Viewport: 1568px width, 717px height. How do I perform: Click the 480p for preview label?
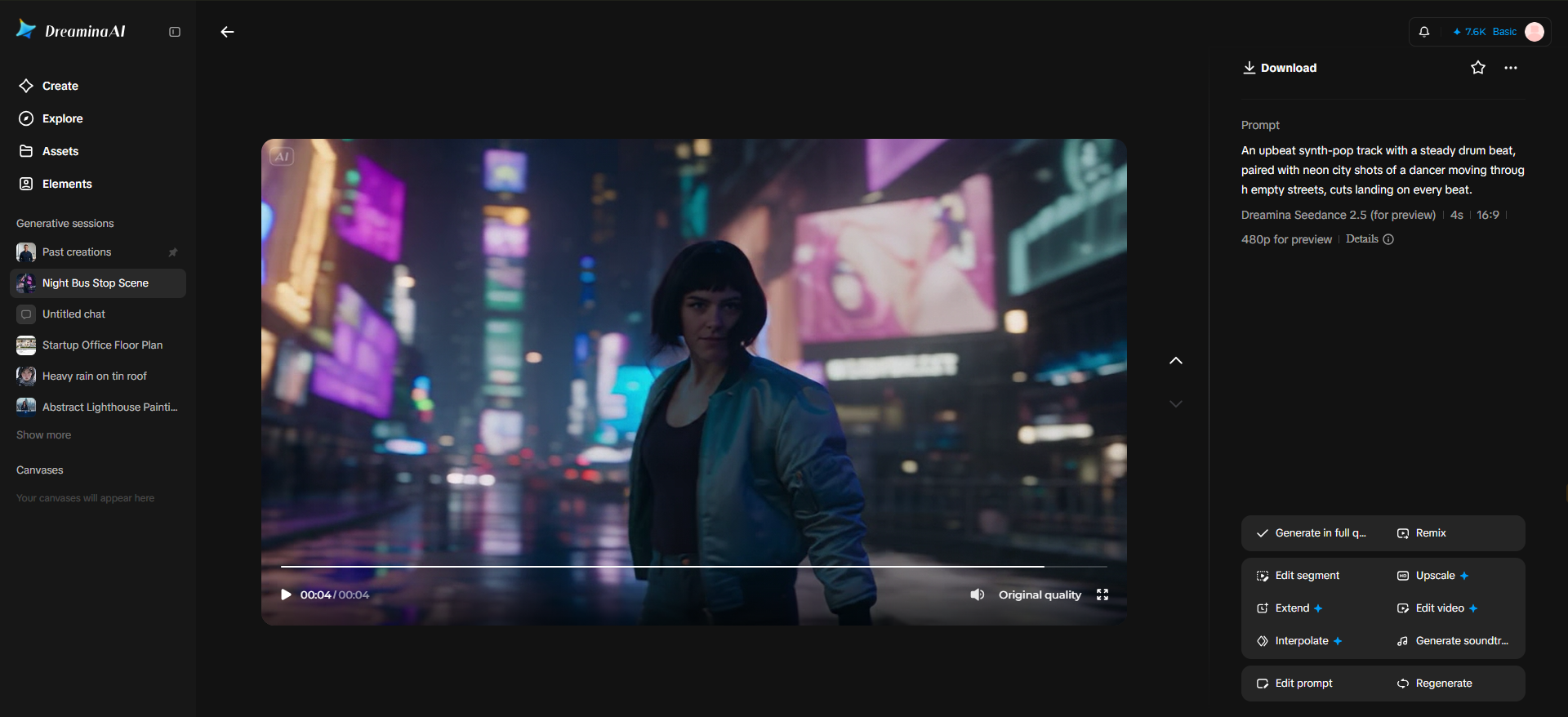(1286, 239)
